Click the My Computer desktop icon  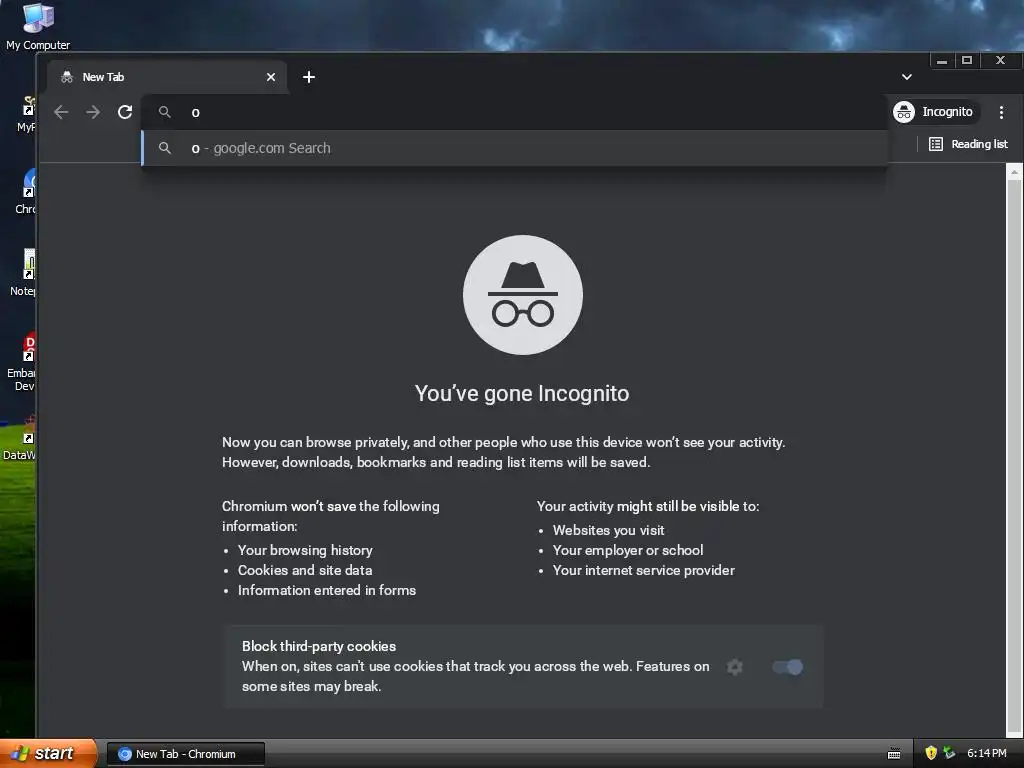pyautogui.click(x=38, y=26)
